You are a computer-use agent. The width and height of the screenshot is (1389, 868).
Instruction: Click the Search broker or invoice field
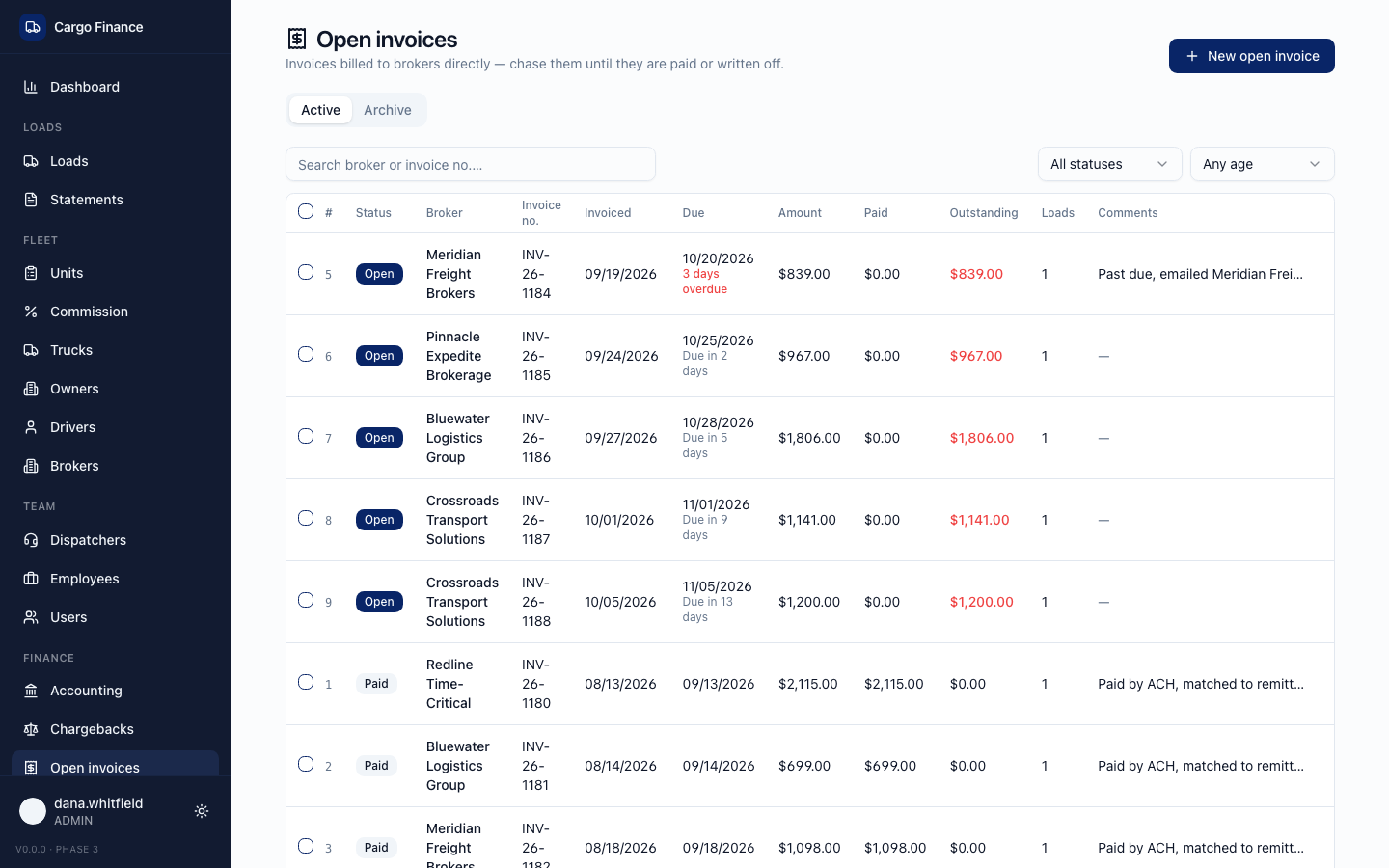pyautogui.click(x=471, y=164)
